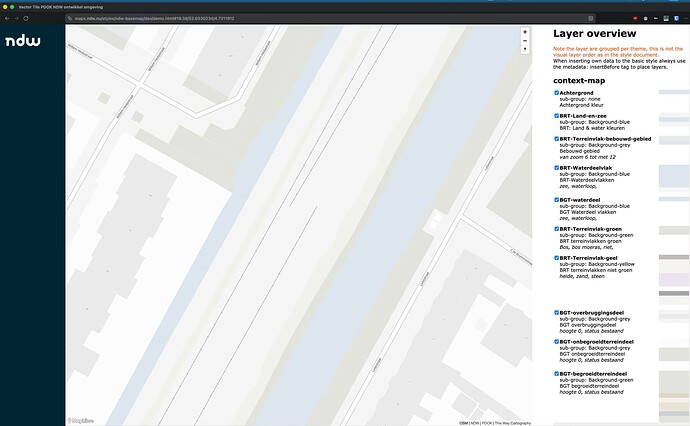
Task: Click the reader view icon in address bar
Action: coord(591,18)
